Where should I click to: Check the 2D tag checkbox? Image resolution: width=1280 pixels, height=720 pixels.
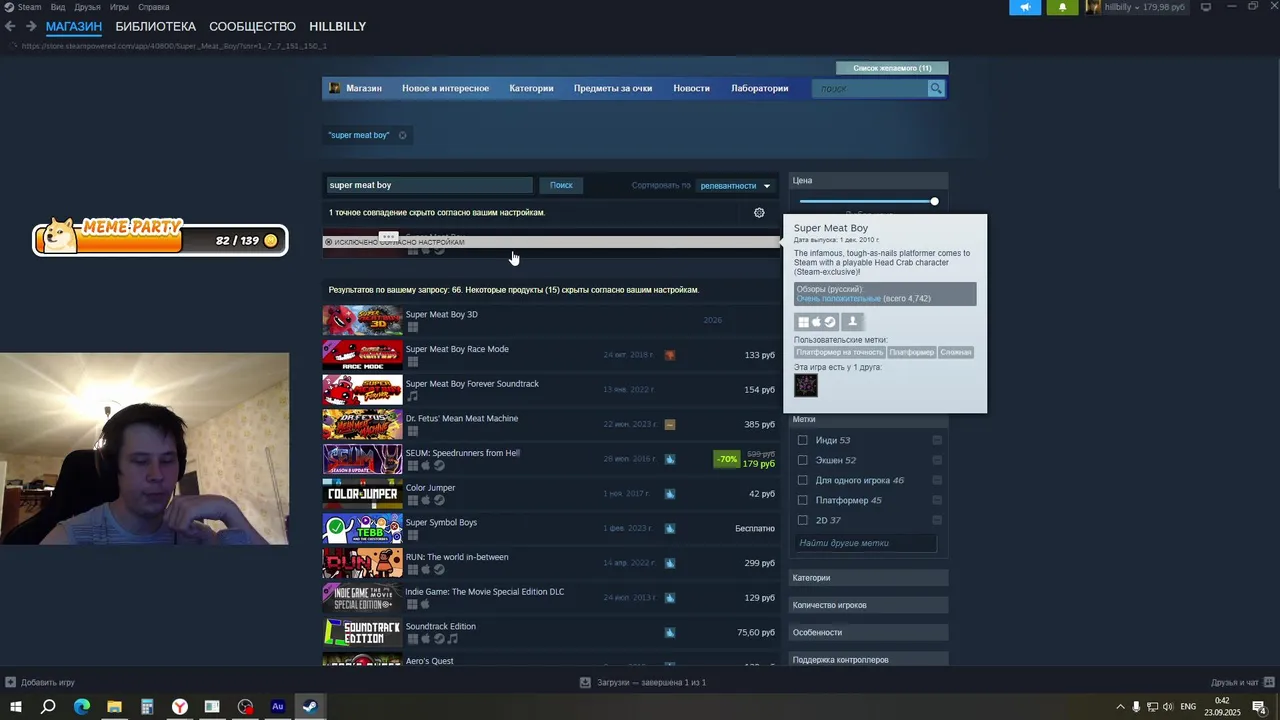coord(802,520)
